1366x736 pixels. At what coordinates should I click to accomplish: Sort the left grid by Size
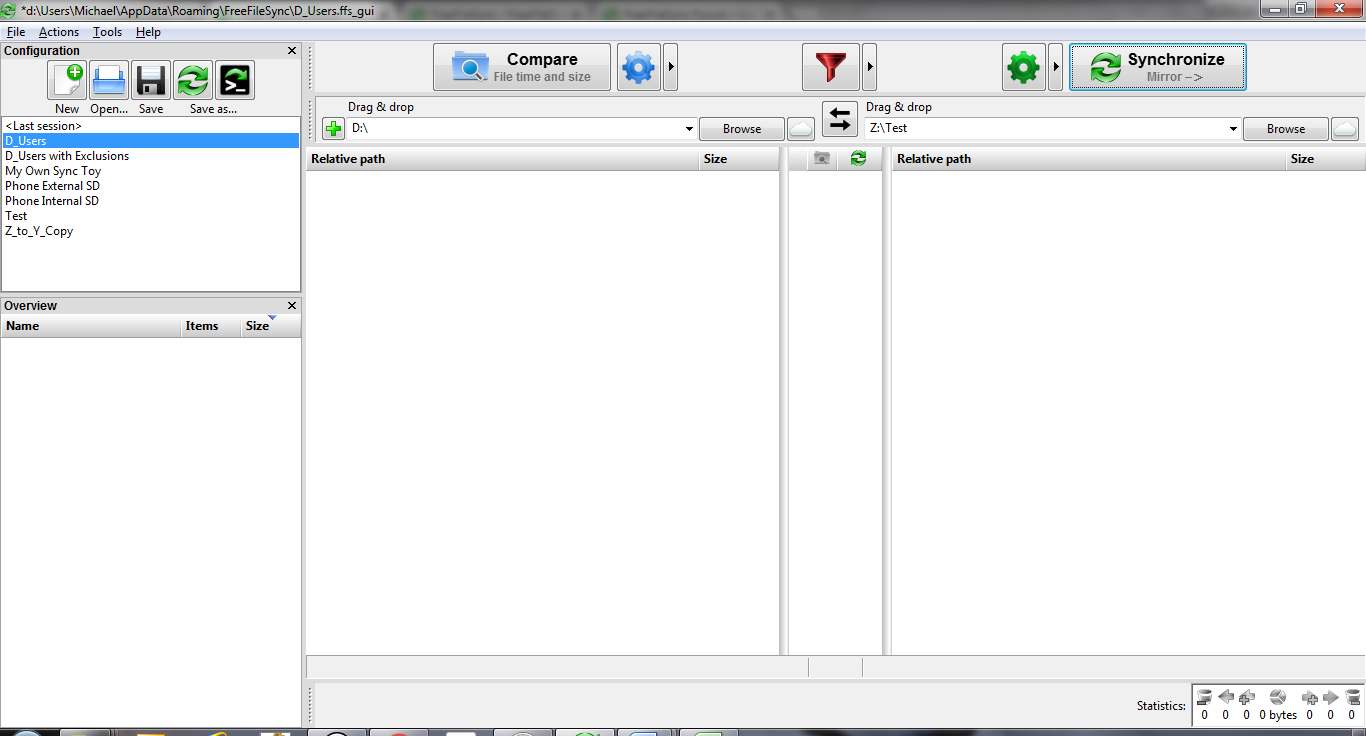[x=739, y=159]
